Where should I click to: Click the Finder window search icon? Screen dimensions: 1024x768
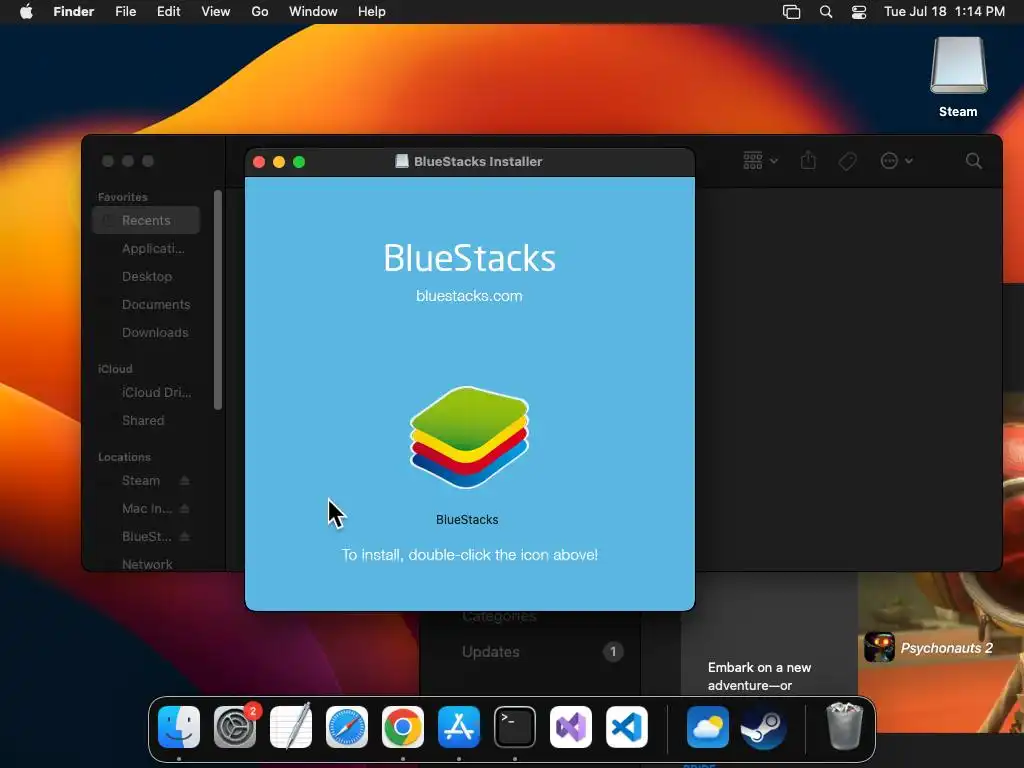[x=974, y=161]
